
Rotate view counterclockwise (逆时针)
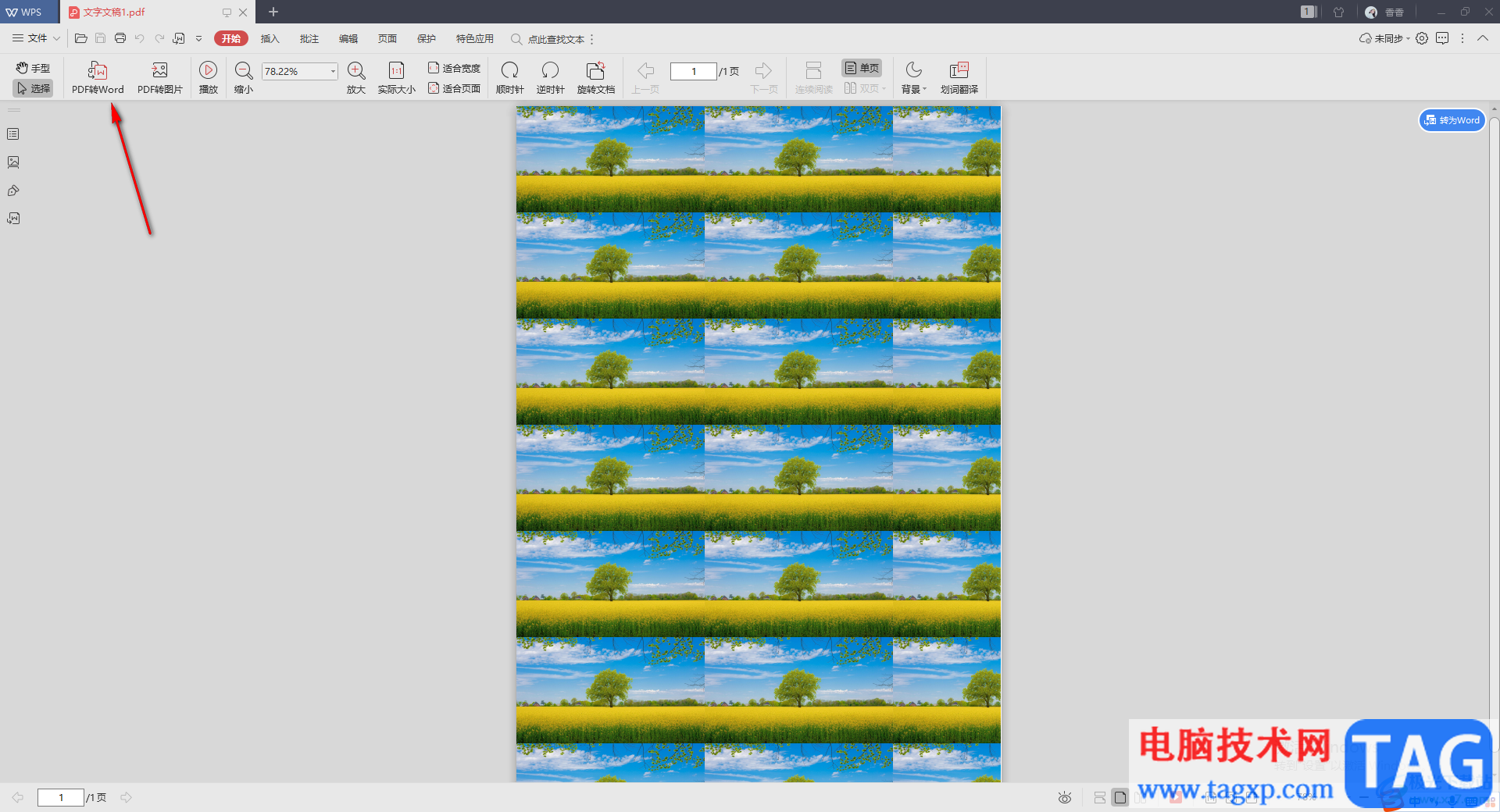click(x=550, y=78)
